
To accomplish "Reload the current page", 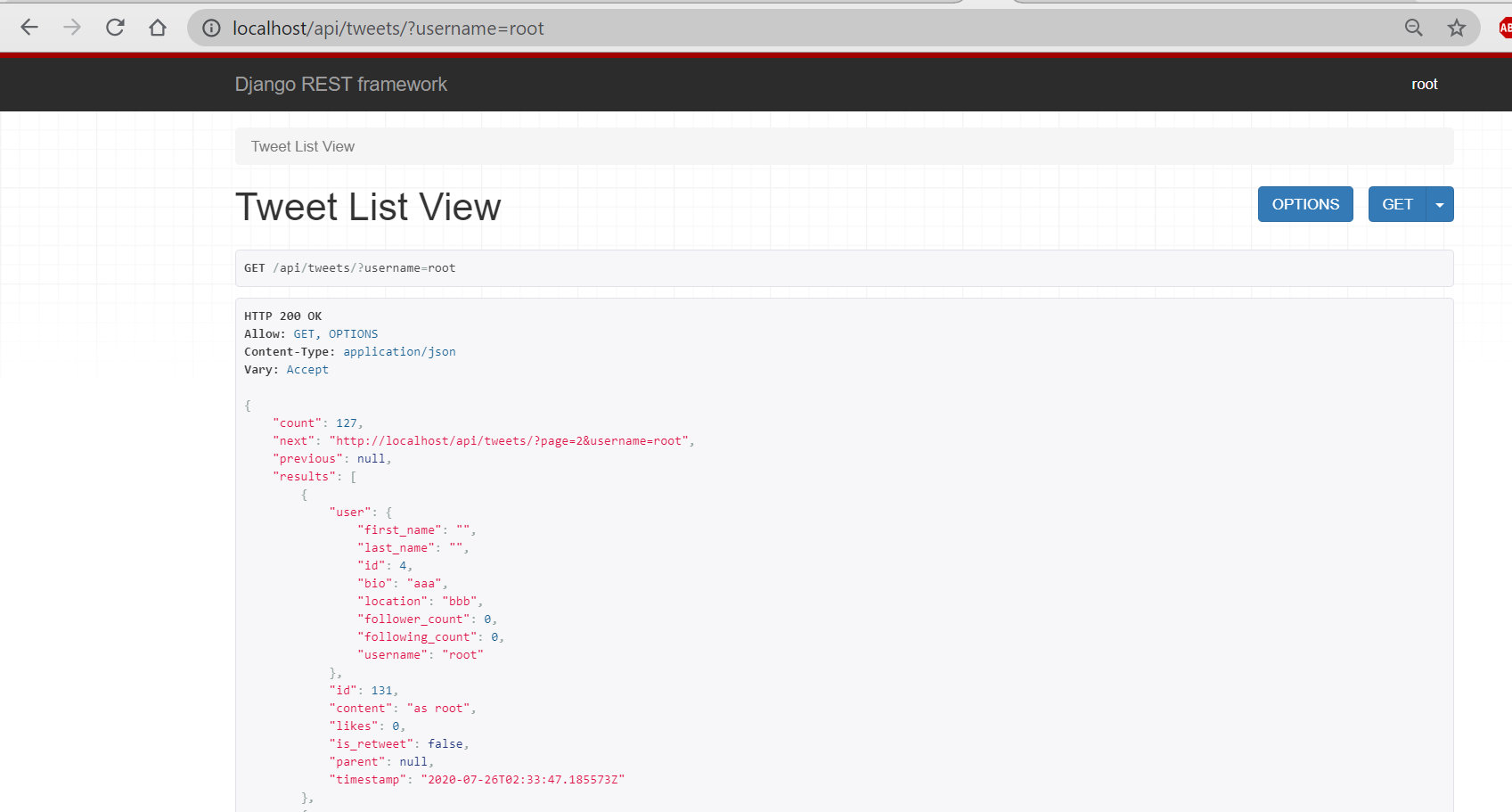I will click(115, 28).
